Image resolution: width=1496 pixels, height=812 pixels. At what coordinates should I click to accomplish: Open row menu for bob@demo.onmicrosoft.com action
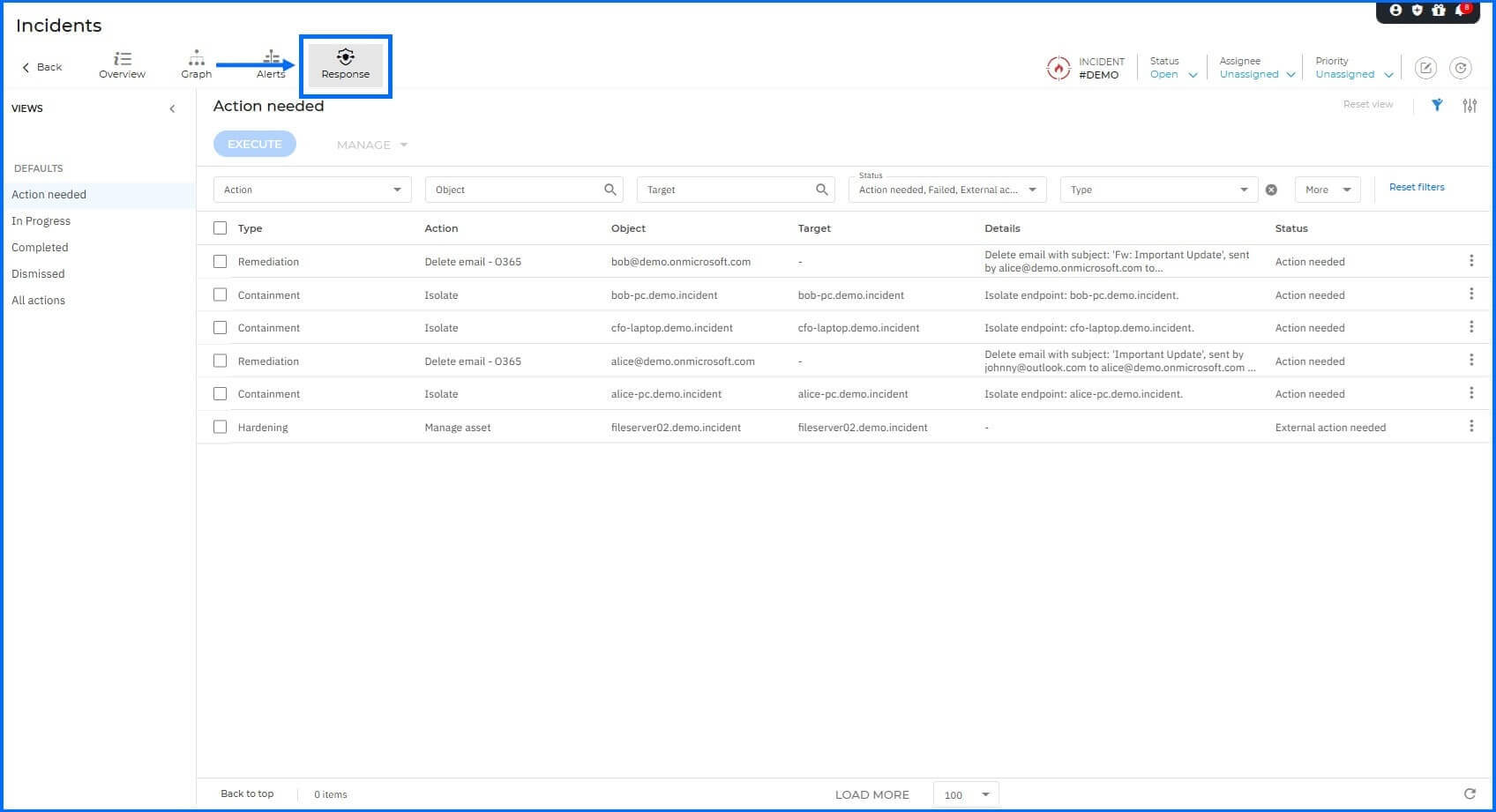1471,261
